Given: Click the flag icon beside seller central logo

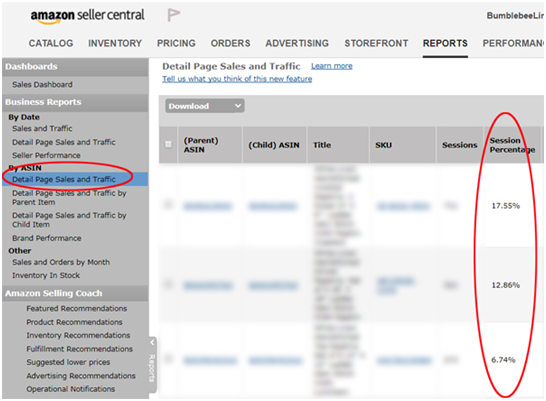Looking at the screenshot, I should coord(173,15).
